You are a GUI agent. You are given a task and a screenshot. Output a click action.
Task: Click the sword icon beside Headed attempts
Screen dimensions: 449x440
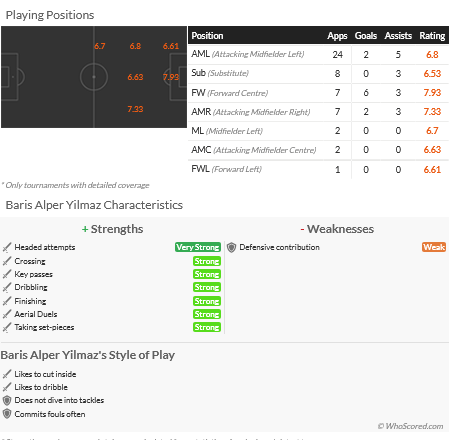pos(7,247)
